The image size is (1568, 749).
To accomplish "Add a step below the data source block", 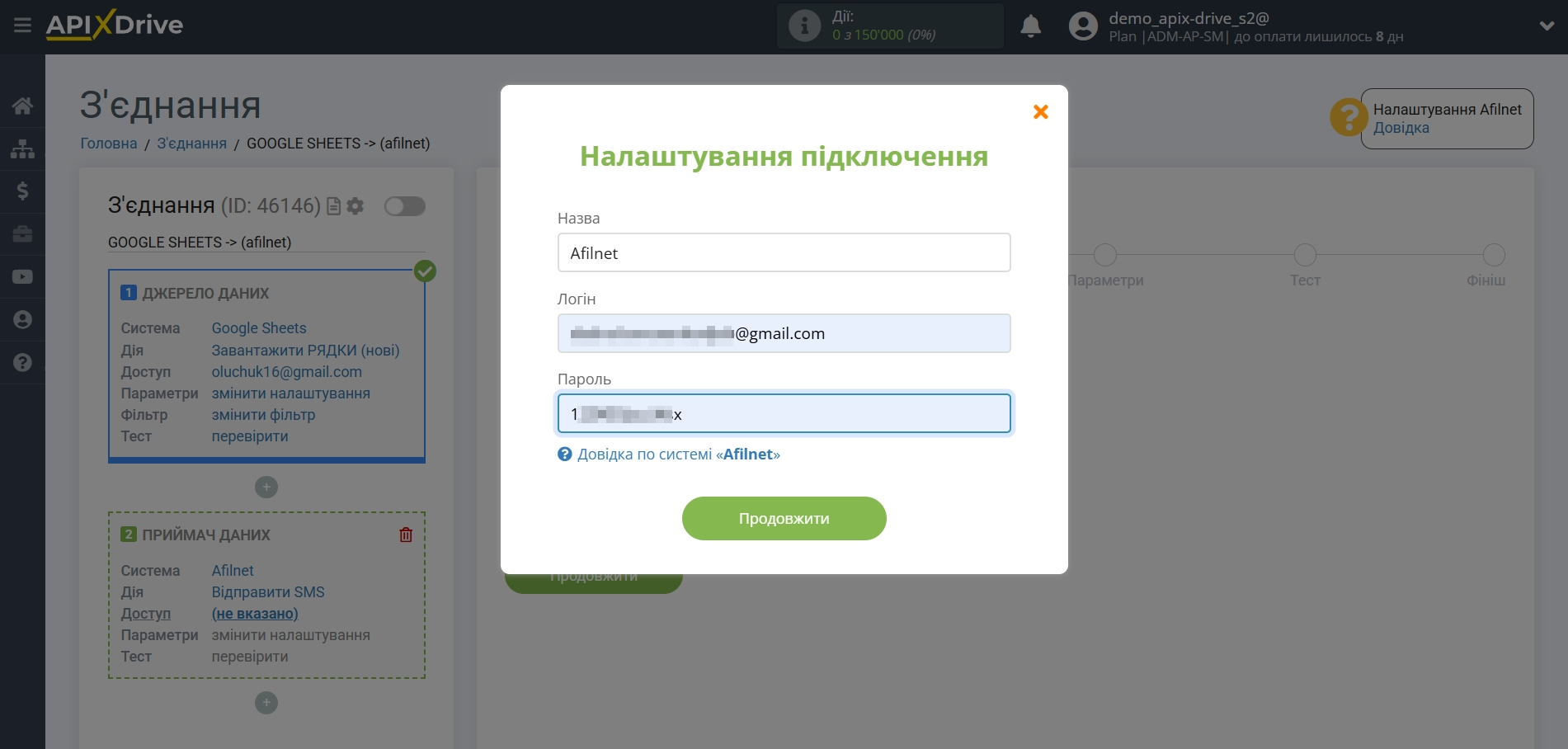I will [x=266, y=488].
